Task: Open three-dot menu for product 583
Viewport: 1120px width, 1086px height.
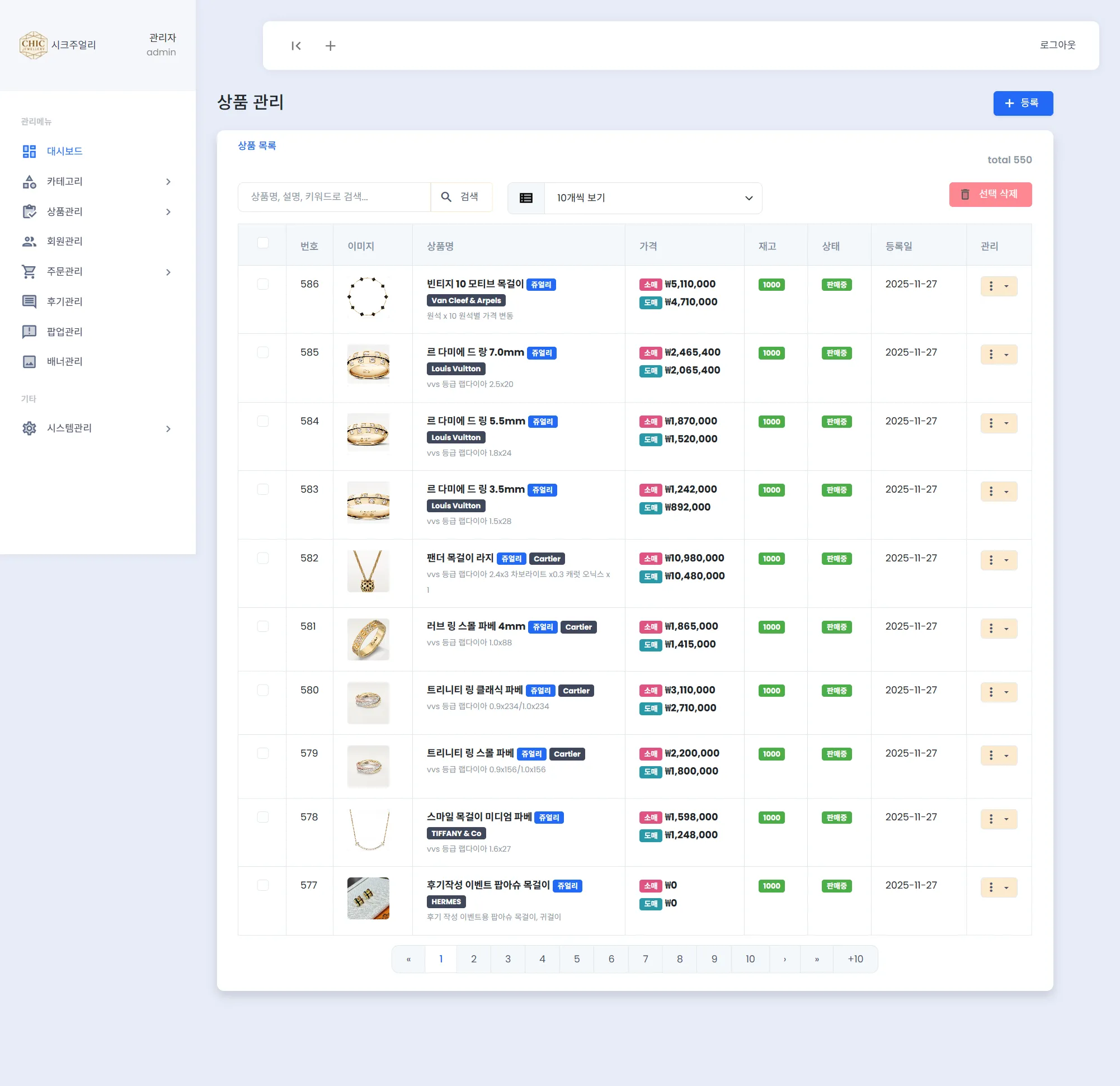Action: point(999,492)
